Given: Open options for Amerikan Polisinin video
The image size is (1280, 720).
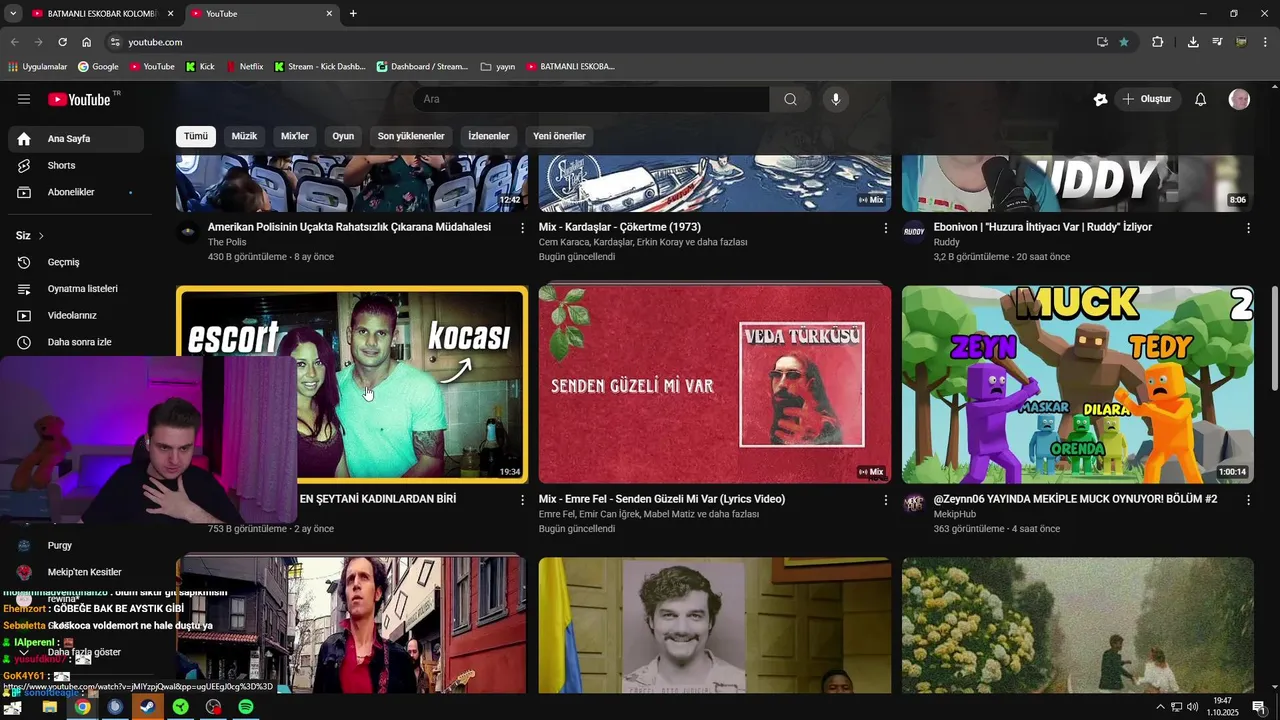Looking at the screenshot, I should click(522, 228).
